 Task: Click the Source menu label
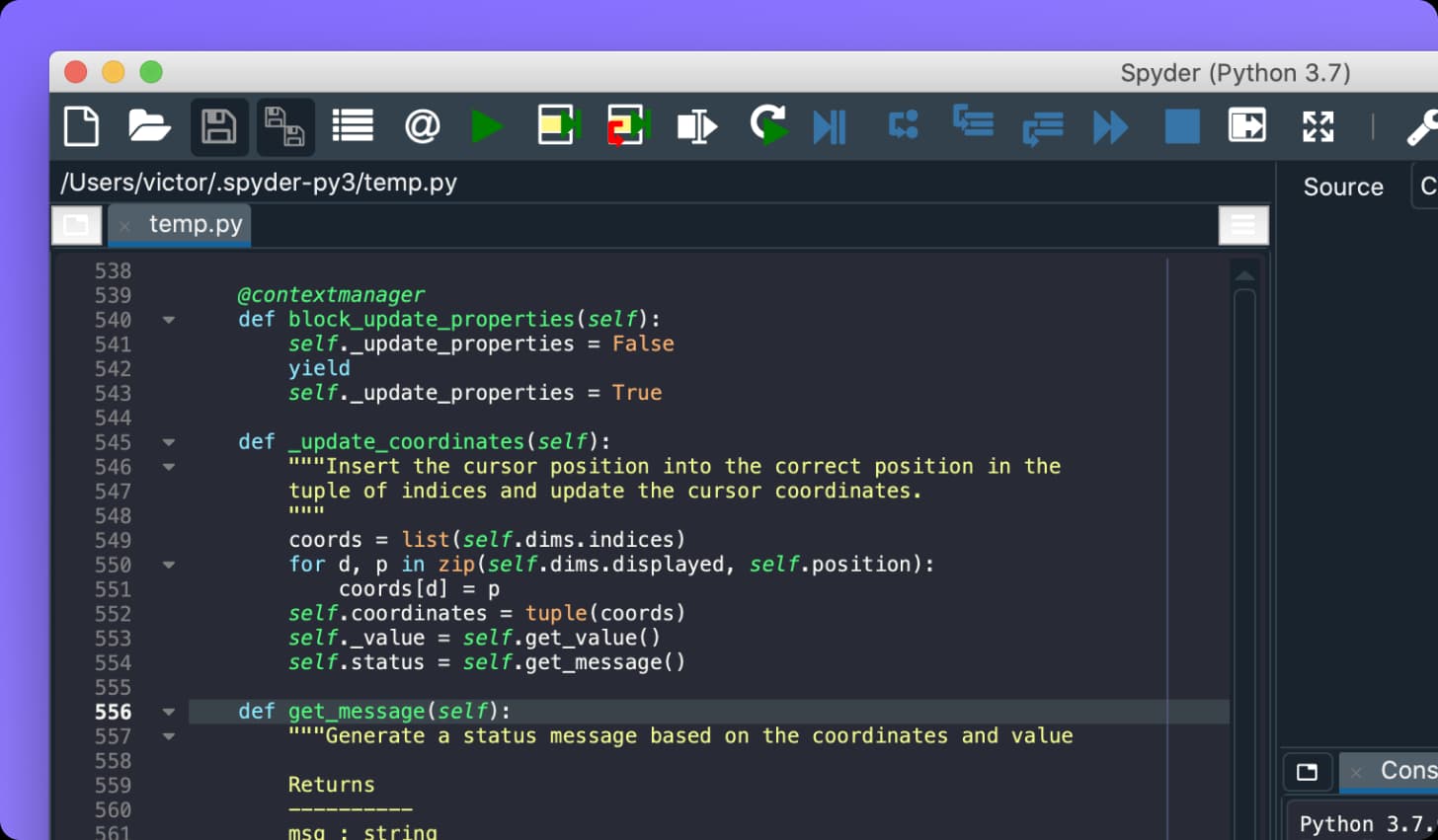(x=1343, y=186)
